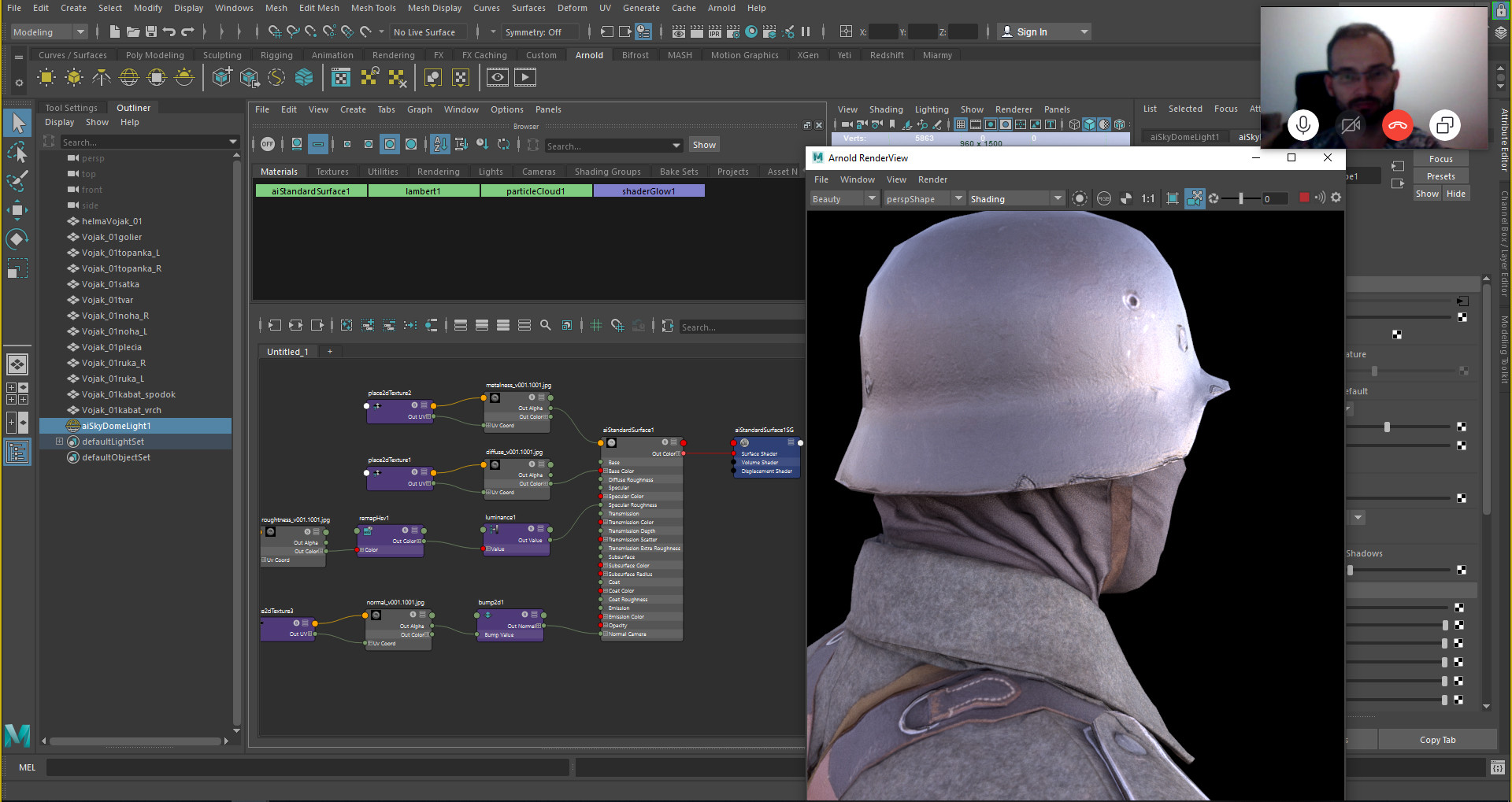Create an Arnold physical sky from the shelf
The height and width of the screenshot is (802, 1512).
[x=184, y=77]
